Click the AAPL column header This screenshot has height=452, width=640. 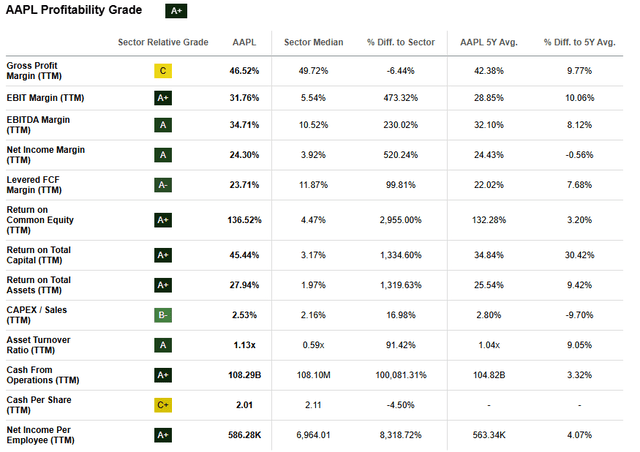244,42
